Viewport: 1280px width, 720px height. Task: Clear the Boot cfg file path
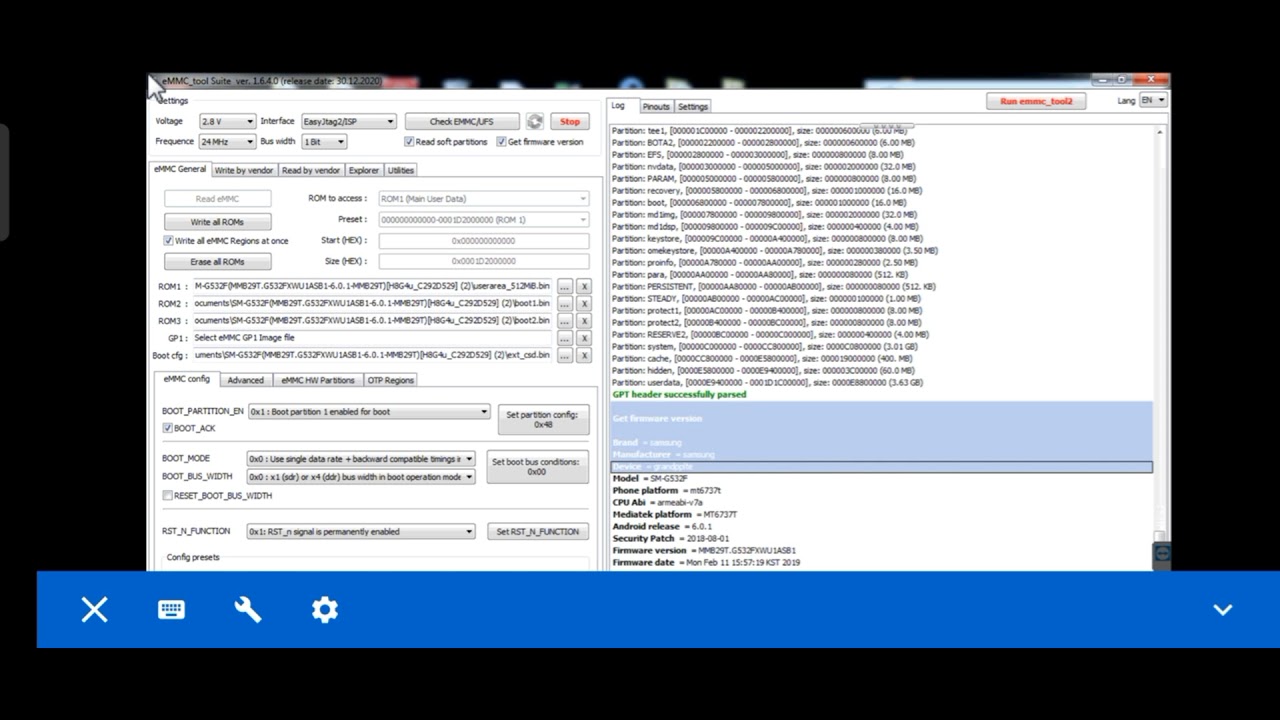[x=584, y=356]
